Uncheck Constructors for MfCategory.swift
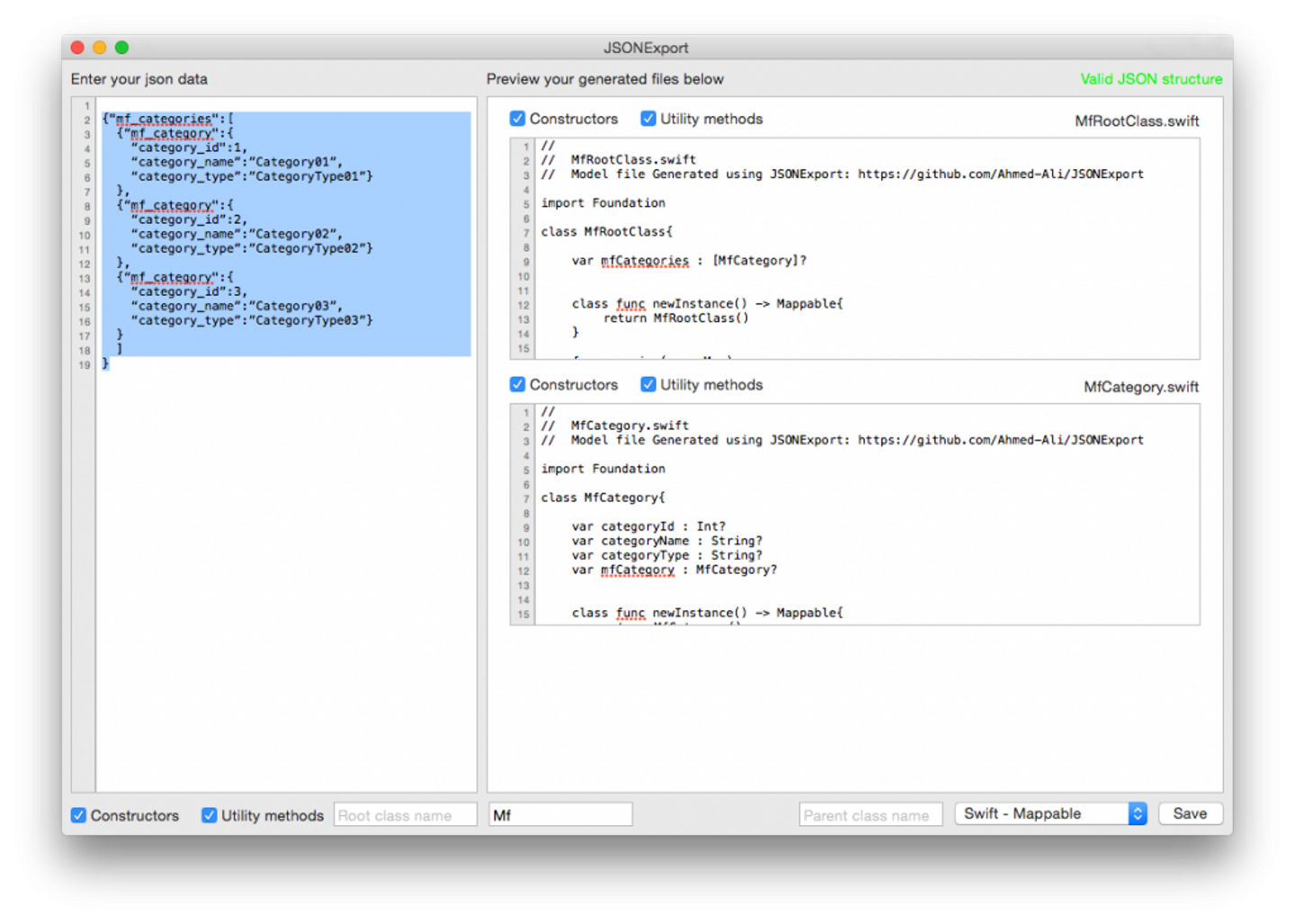The height and width of the screenshot is (924, 1295). (x=518, y=385)
